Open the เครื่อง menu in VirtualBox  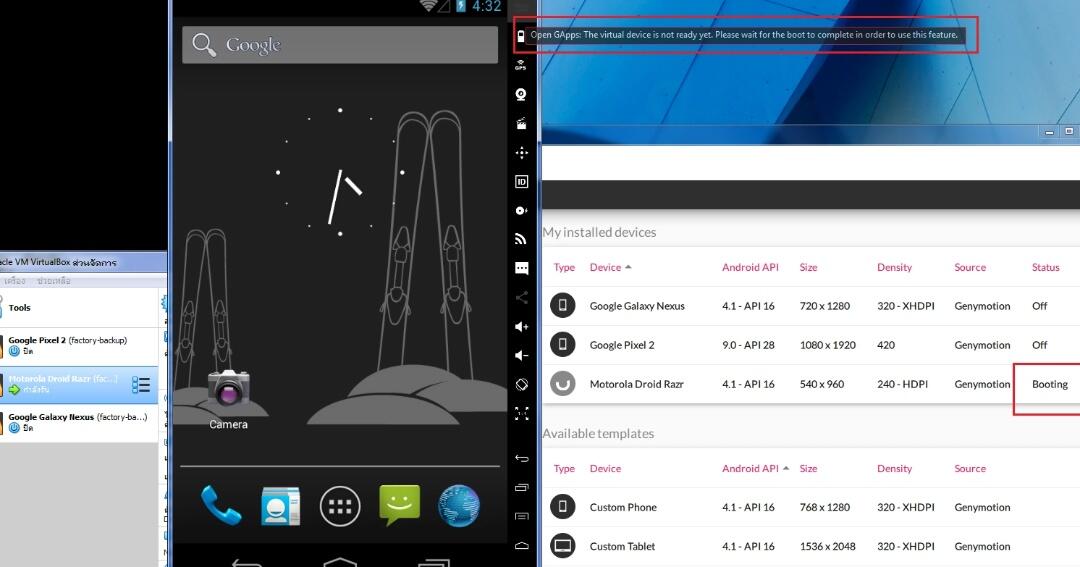(x=14, y=281)
